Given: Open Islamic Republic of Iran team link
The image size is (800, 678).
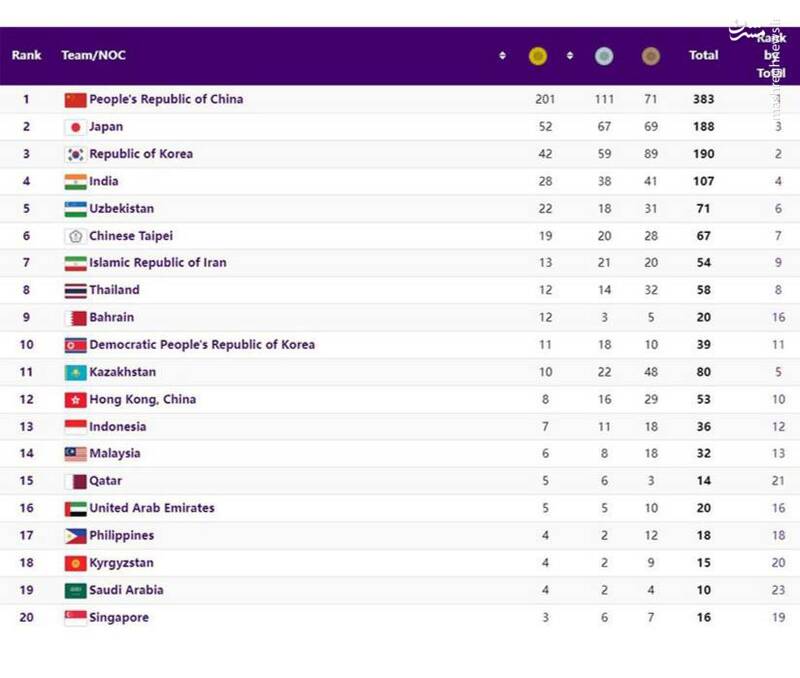Looking at the screenshot, I should point(158,263).
